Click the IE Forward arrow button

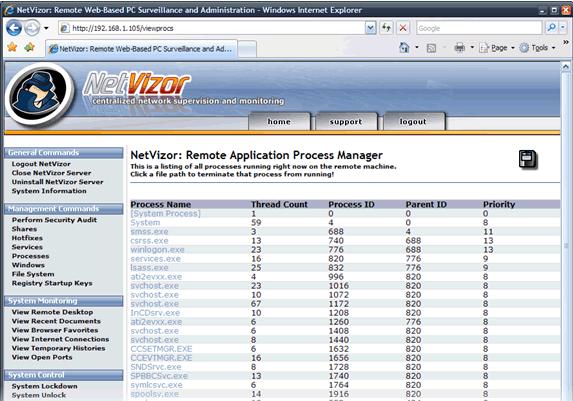tap(32, 28)
